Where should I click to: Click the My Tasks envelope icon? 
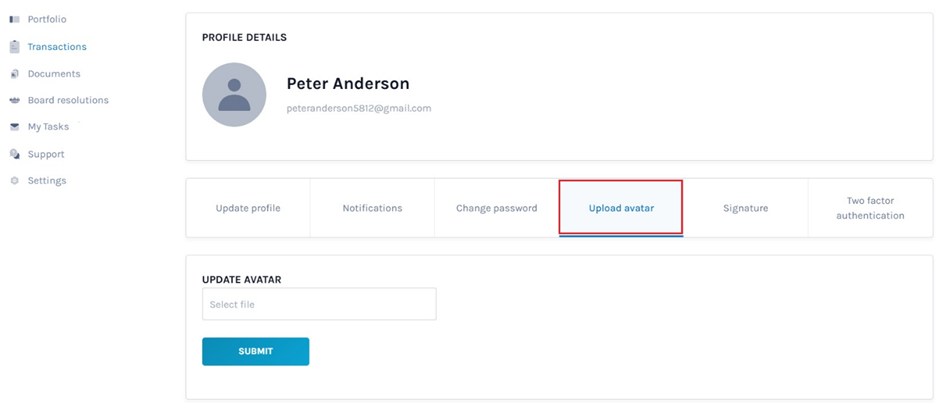click(x=15, y=127)
